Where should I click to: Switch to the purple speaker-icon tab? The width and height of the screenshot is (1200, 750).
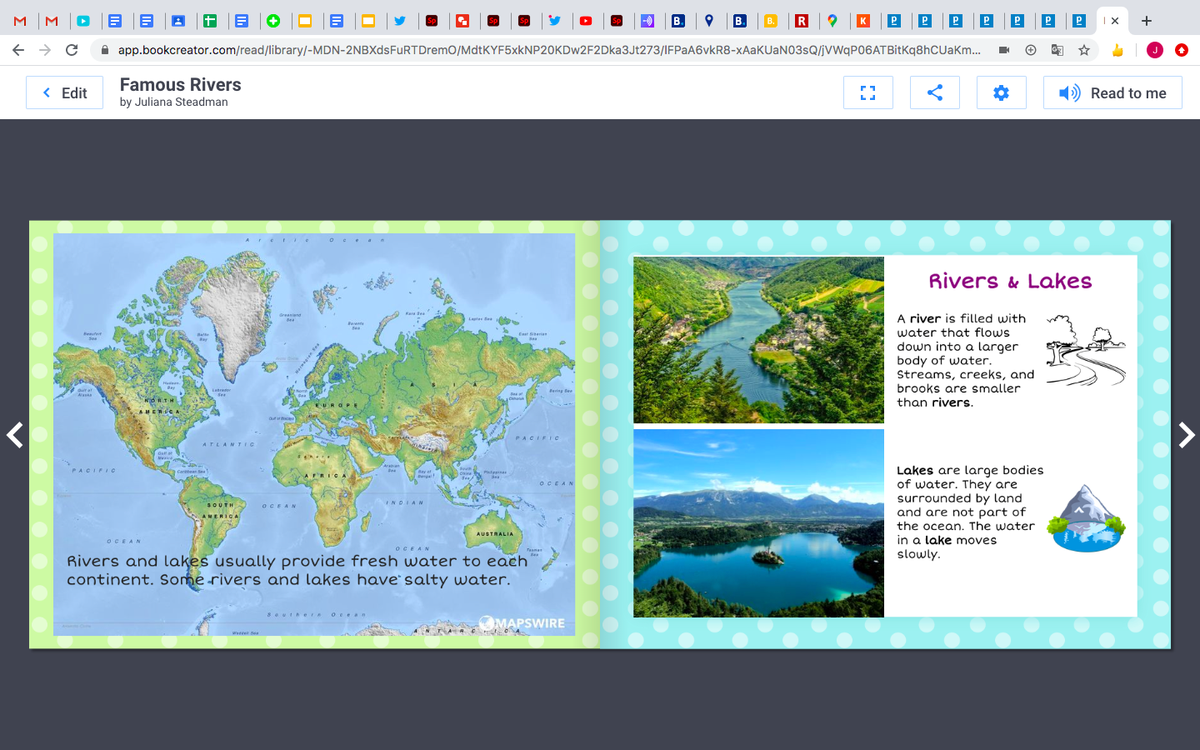coord(647,20)
